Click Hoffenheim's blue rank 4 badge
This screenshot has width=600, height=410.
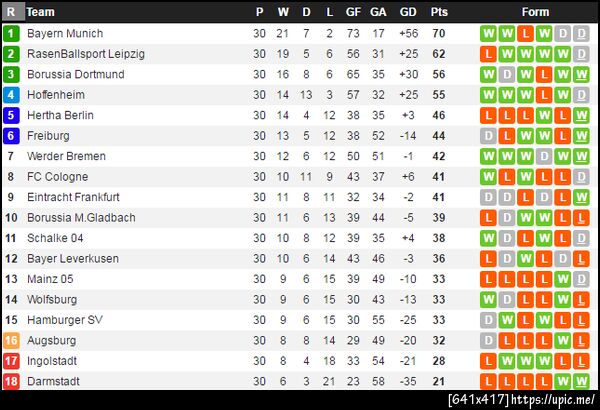(x=11, y=95)
